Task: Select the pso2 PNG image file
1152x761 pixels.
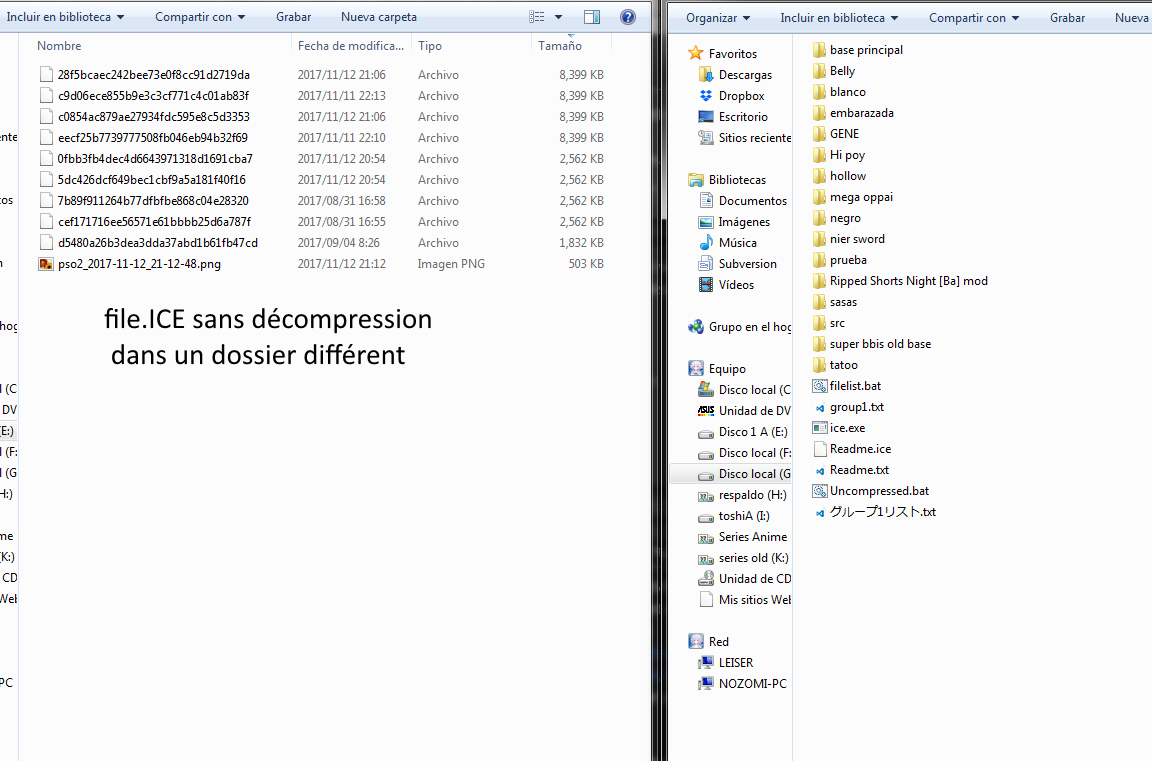Action: [139, 264]
